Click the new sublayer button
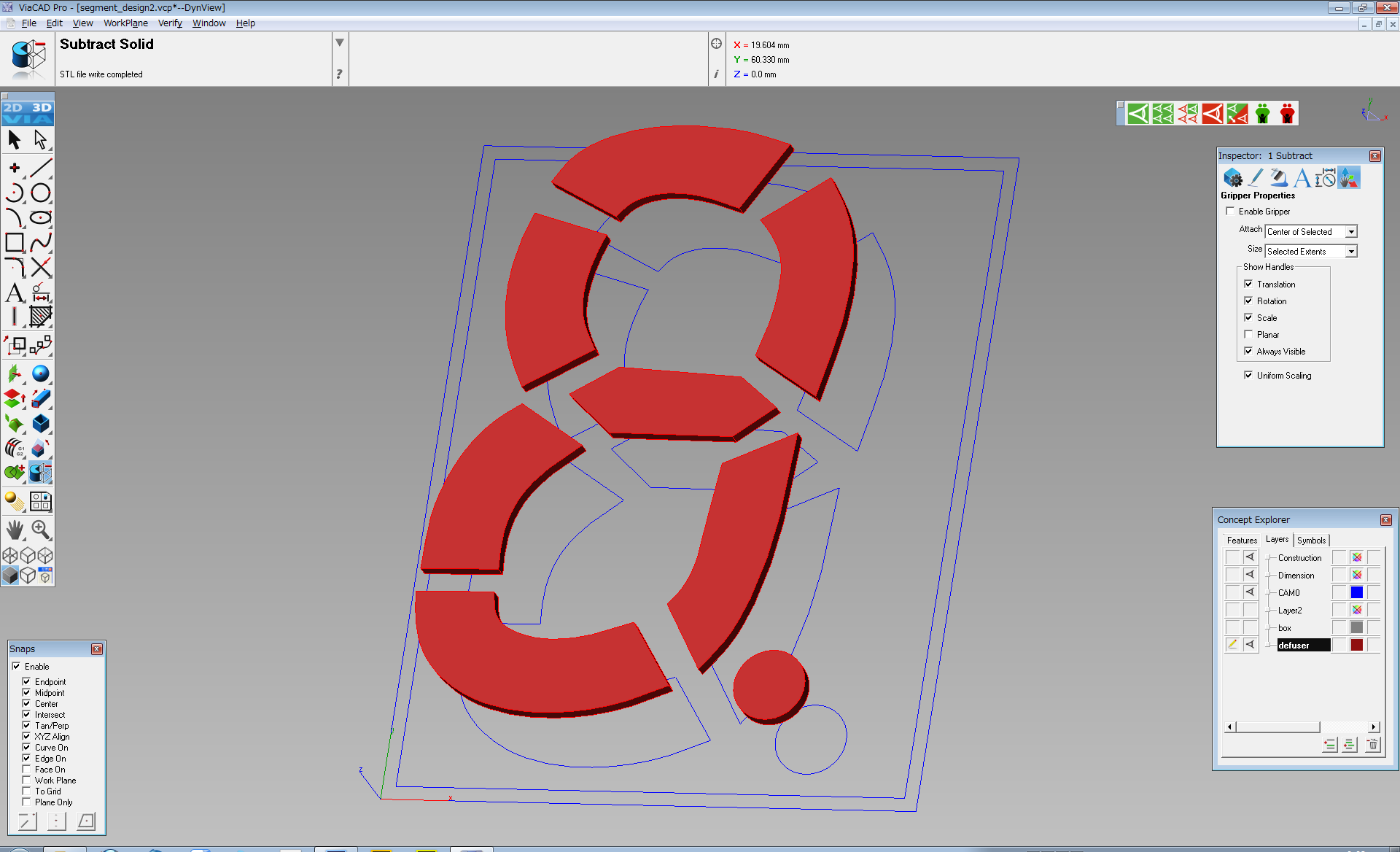The image size is (1400, 852). pos(1350,745)
